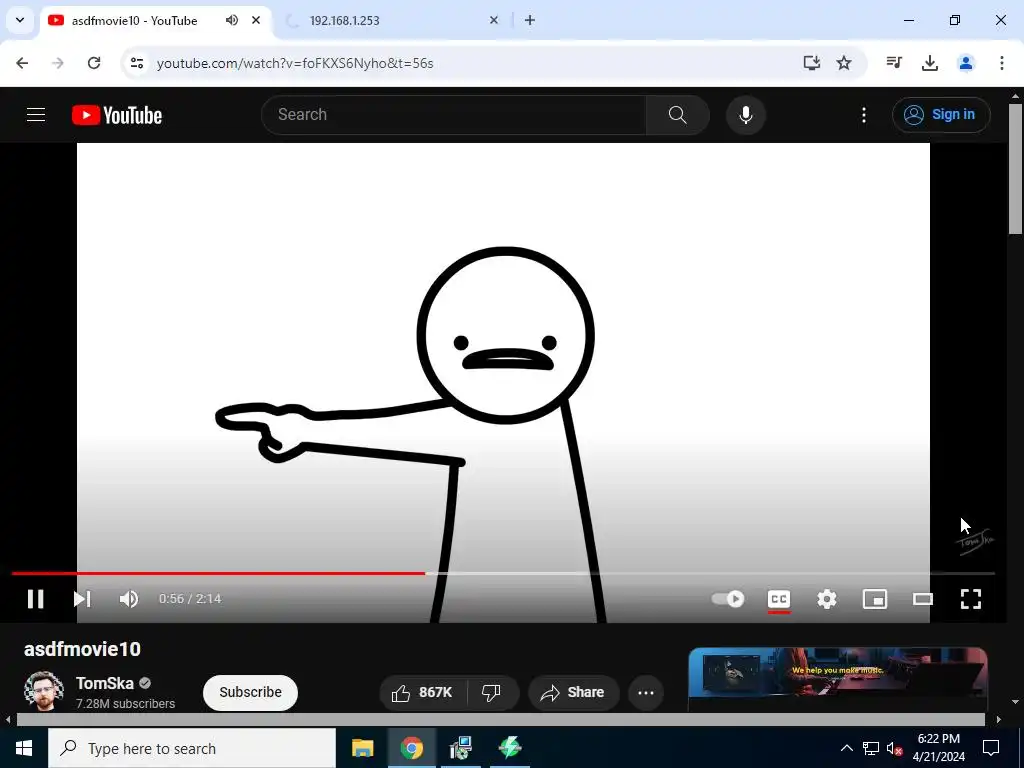Go to YouTube home via logo
This screenshot has width=1024, height=768.
coord(117,115)
